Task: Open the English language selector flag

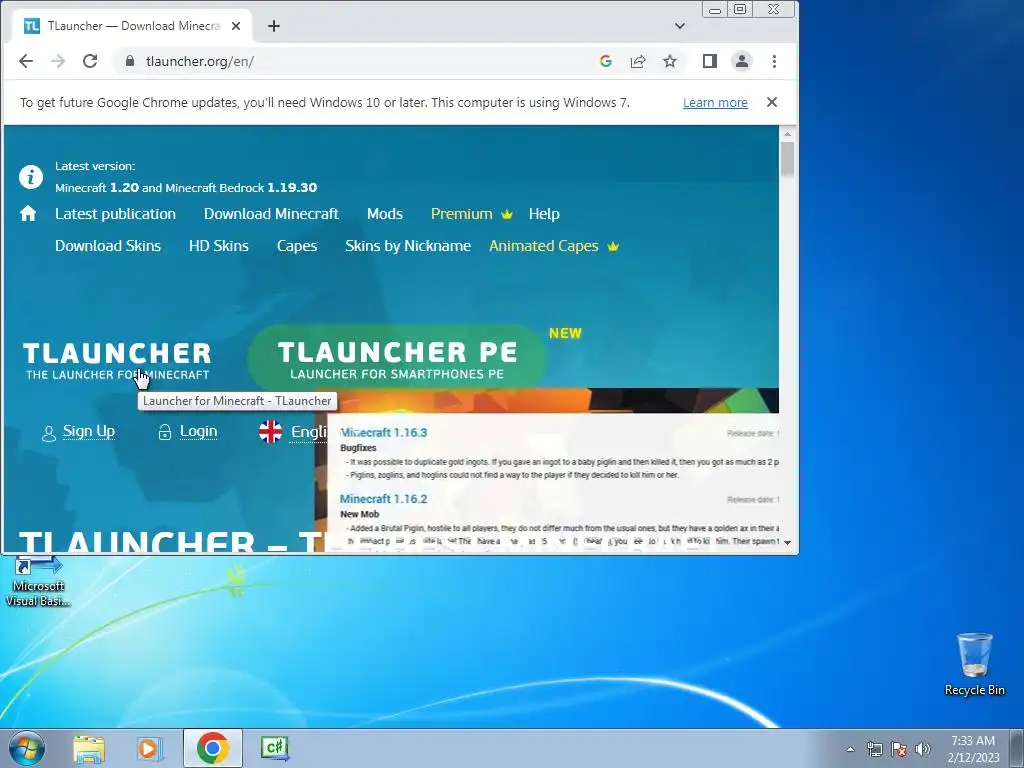Action: [270, 431]
